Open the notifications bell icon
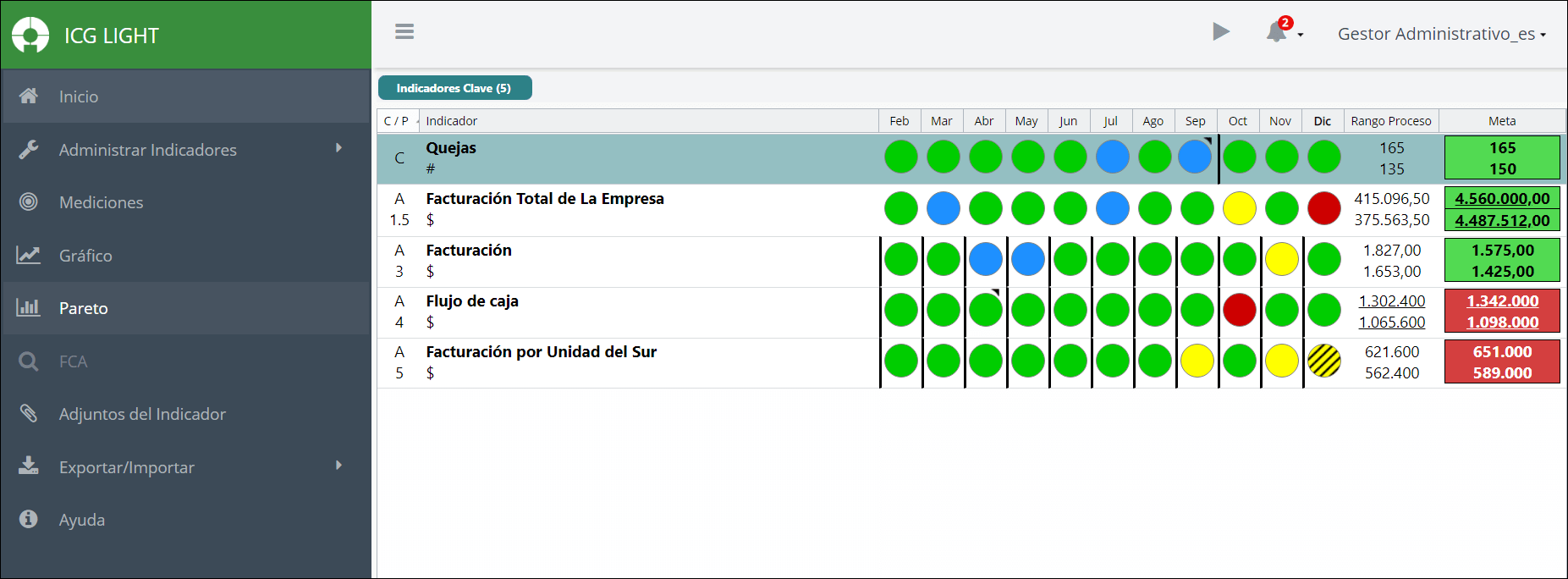1568x579 pixels. (1276, 33)
